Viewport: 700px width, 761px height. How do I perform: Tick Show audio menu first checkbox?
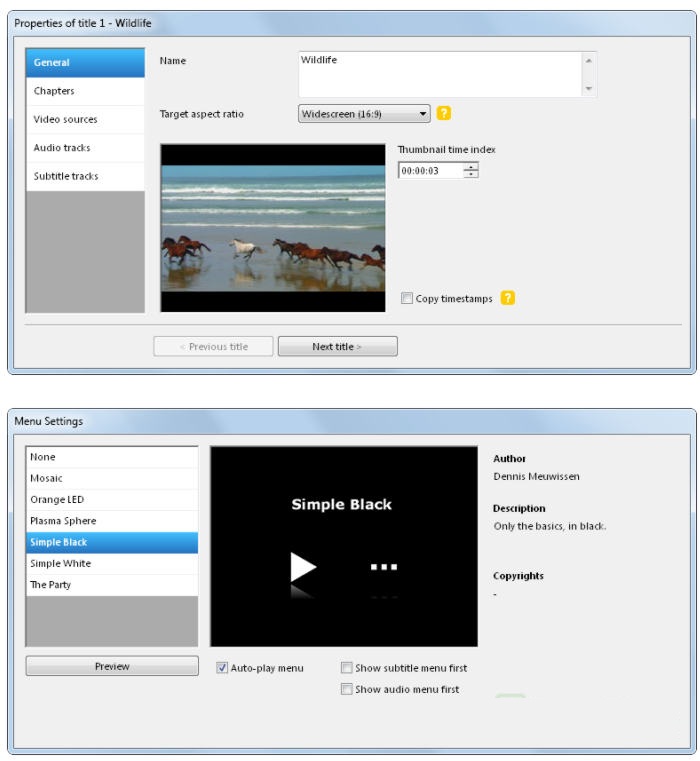[347, 689]
